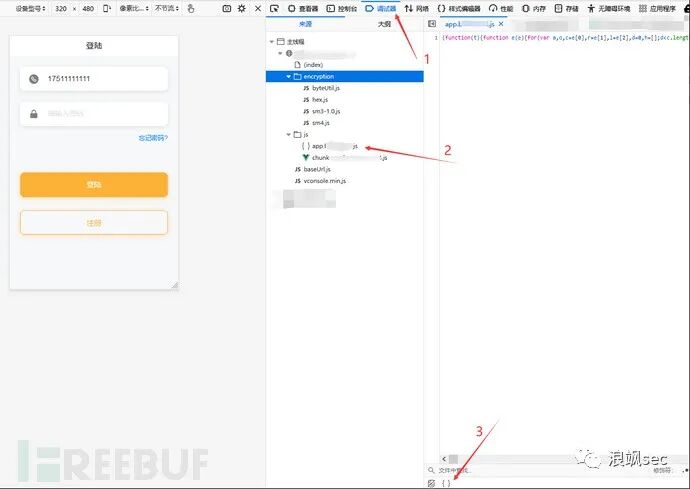The width and height of the screenshot is (690, 489).
Task: Open the app js file under js folder
Action: (330, 146)
